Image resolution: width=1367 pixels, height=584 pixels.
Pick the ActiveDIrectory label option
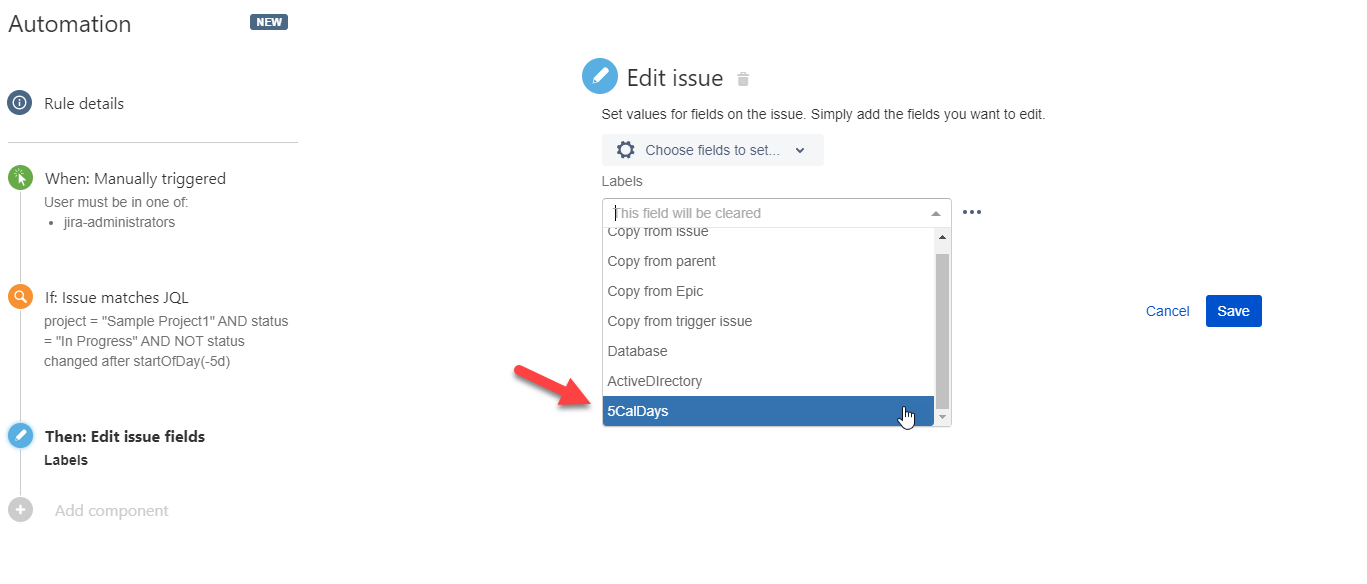[768, 381]
